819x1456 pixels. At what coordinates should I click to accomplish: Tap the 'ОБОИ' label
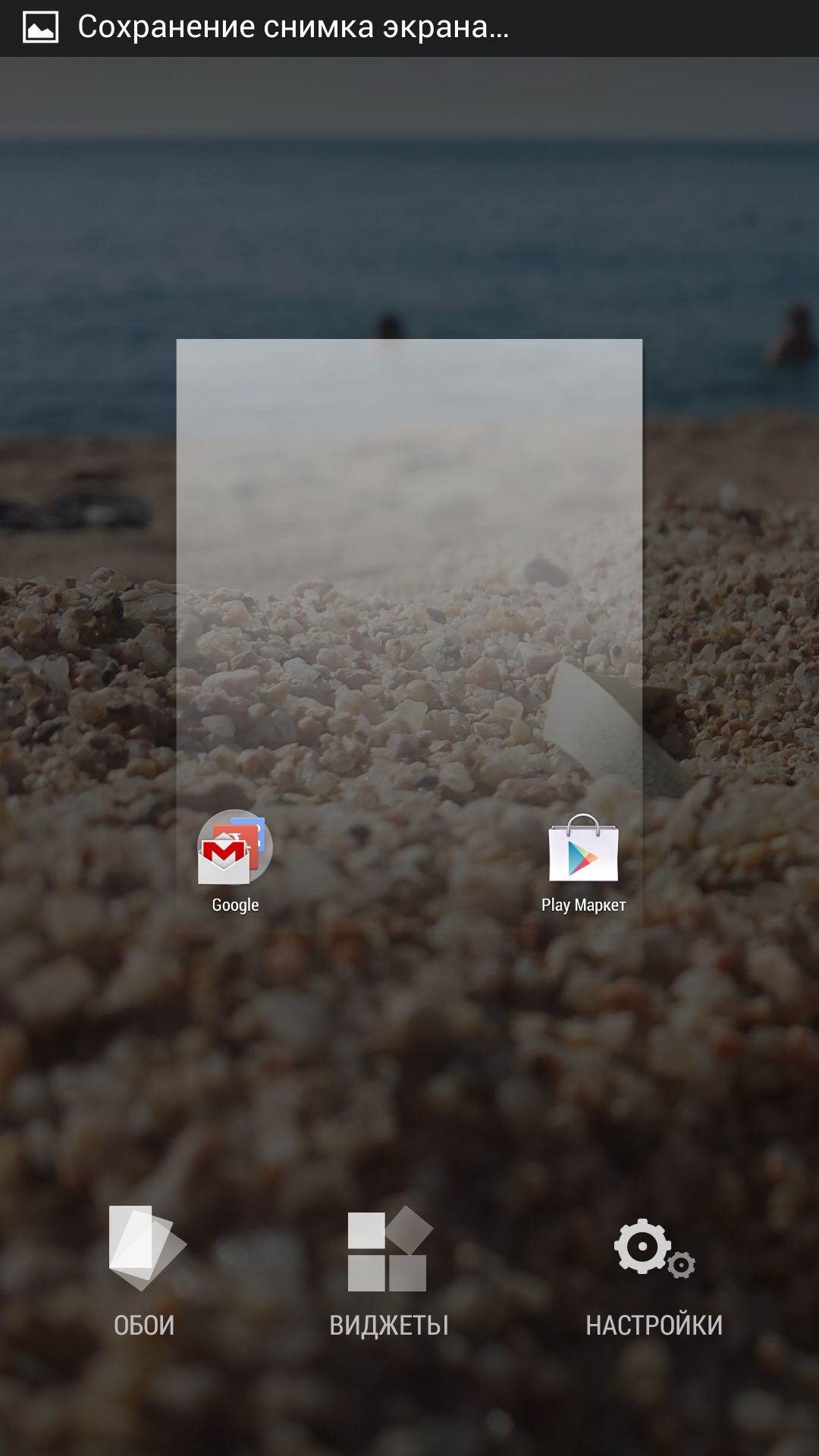click(x=144, y=1326)
